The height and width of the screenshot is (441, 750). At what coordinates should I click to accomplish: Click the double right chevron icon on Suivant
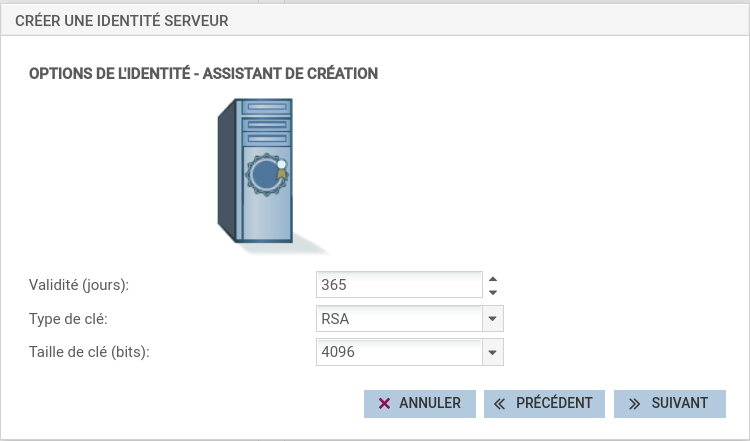coord(634,404)
